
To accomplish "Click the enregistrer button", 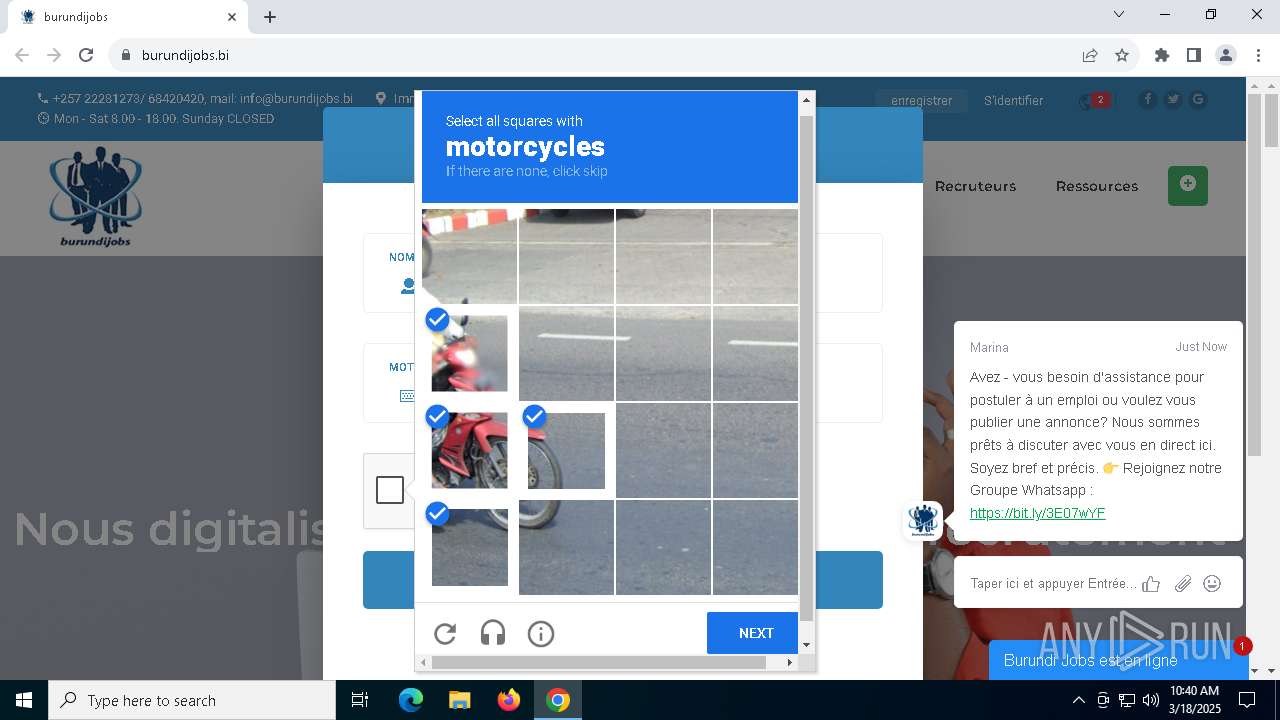I will click(x=922, y=100).
